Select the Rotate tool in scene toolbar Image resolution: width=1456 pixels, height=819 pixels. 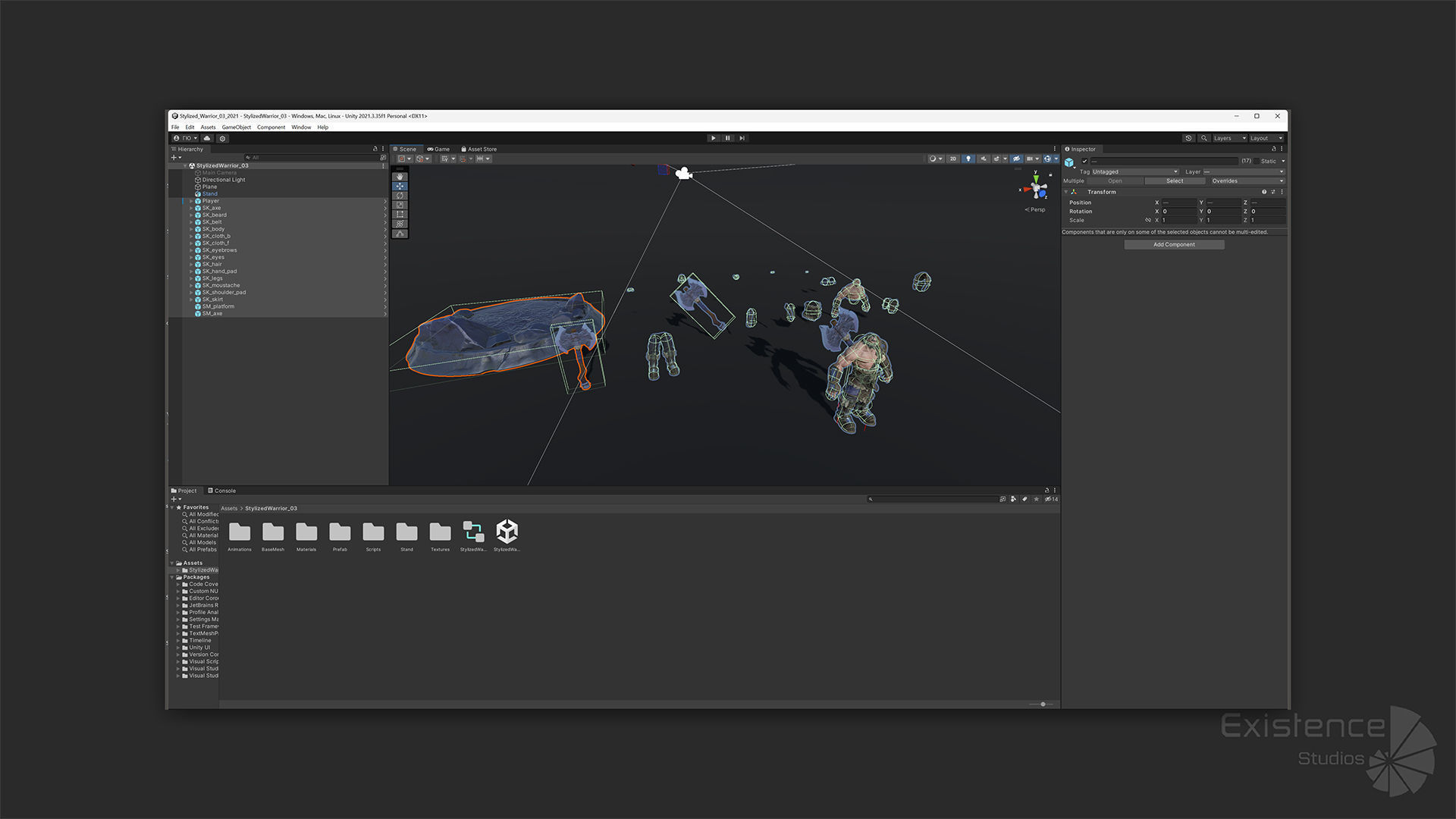(x=400, y=196)
